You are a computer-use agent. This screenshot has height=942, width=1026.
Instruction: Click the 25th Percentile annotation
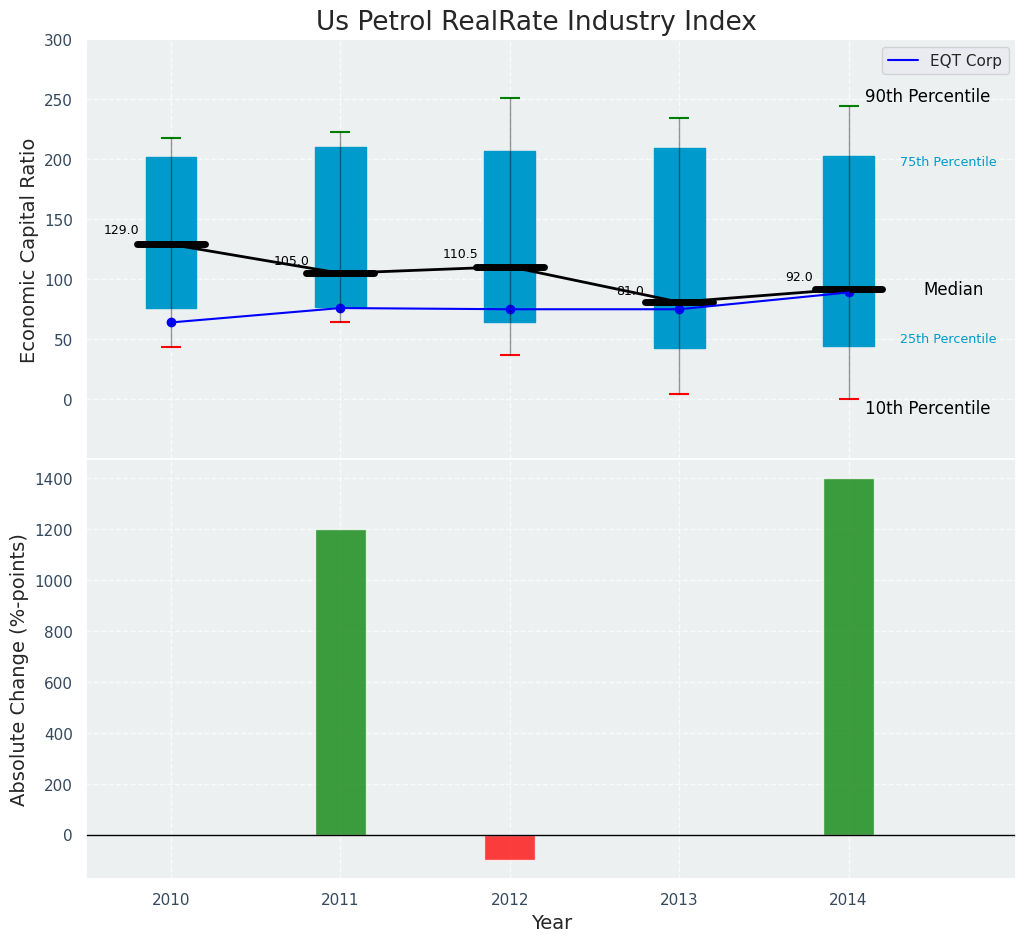947,339
